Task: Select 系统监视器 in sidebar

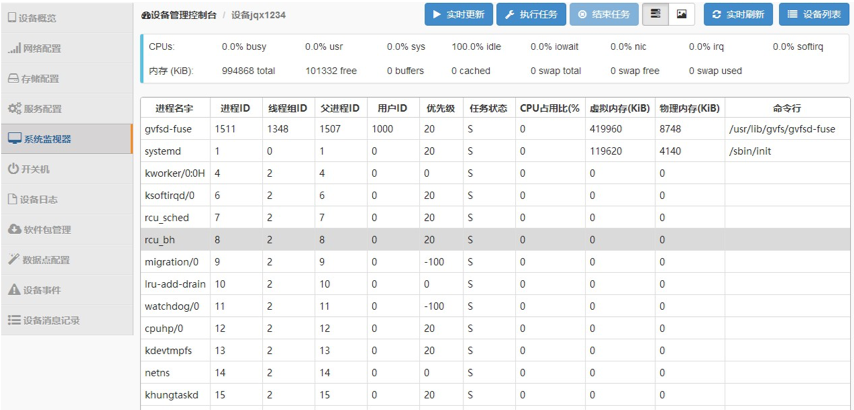Action: coord(66,139)
